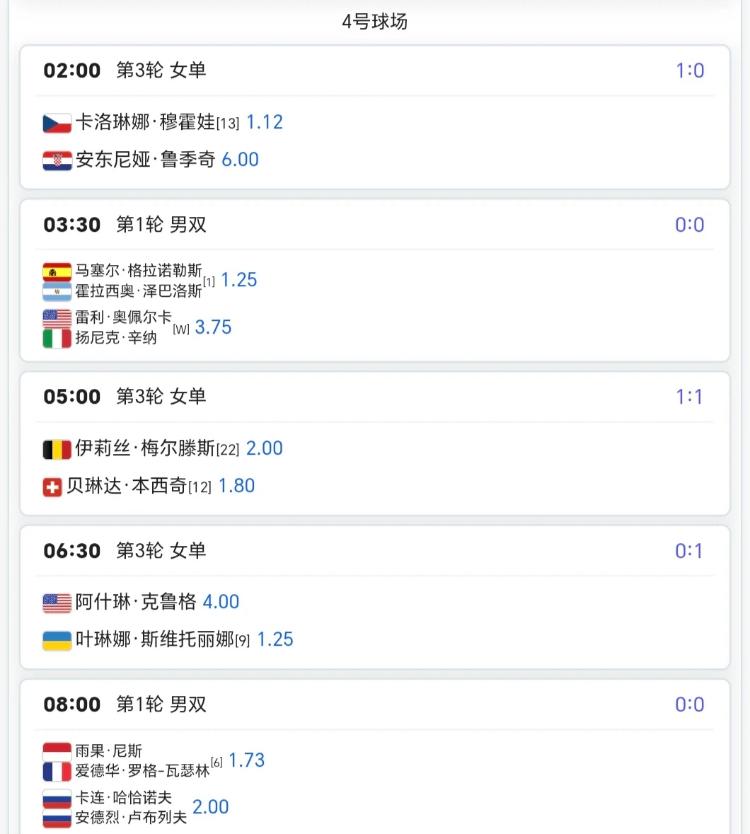Click the Spanish flag beside 马塞尔·格拉诺勒斯
750x834 pixels.
57,272
